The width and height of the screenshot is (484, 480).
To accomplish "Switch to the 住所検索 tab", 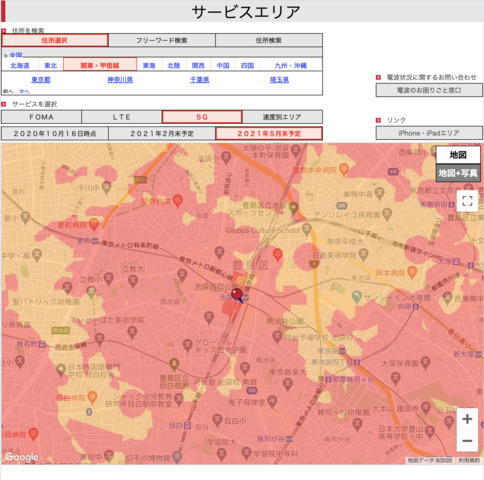I will [269, 40].
